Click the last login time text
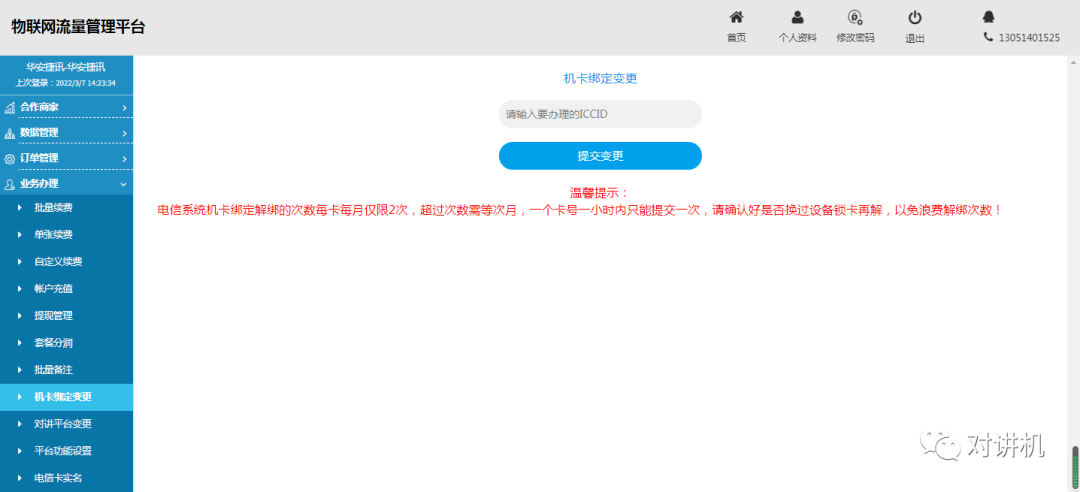Screen dimensions: 1080x492 tap(66, 83)
